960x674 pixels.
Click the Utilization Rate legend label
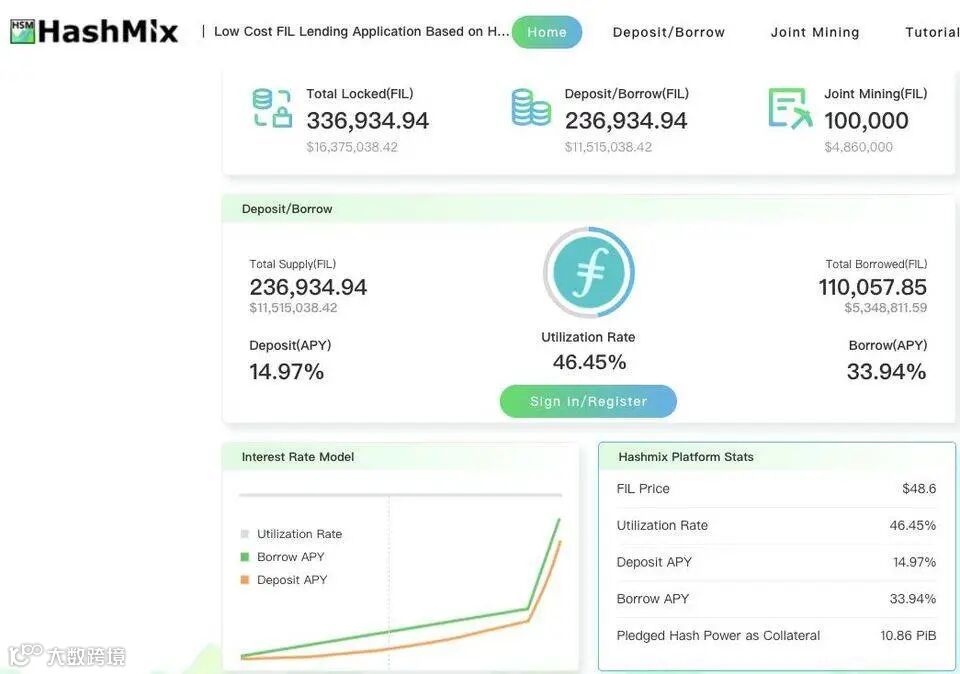(299, 534)
